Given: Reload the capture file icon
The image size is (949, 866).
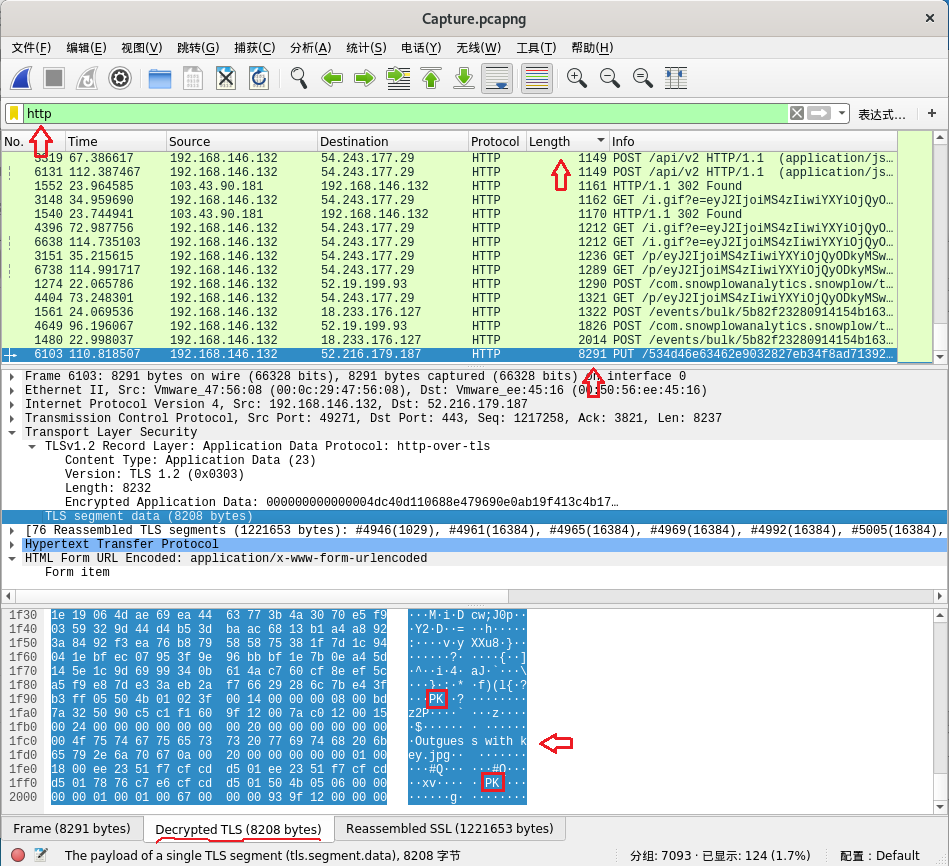Looking at the screenshot, I should coord(258,78).
